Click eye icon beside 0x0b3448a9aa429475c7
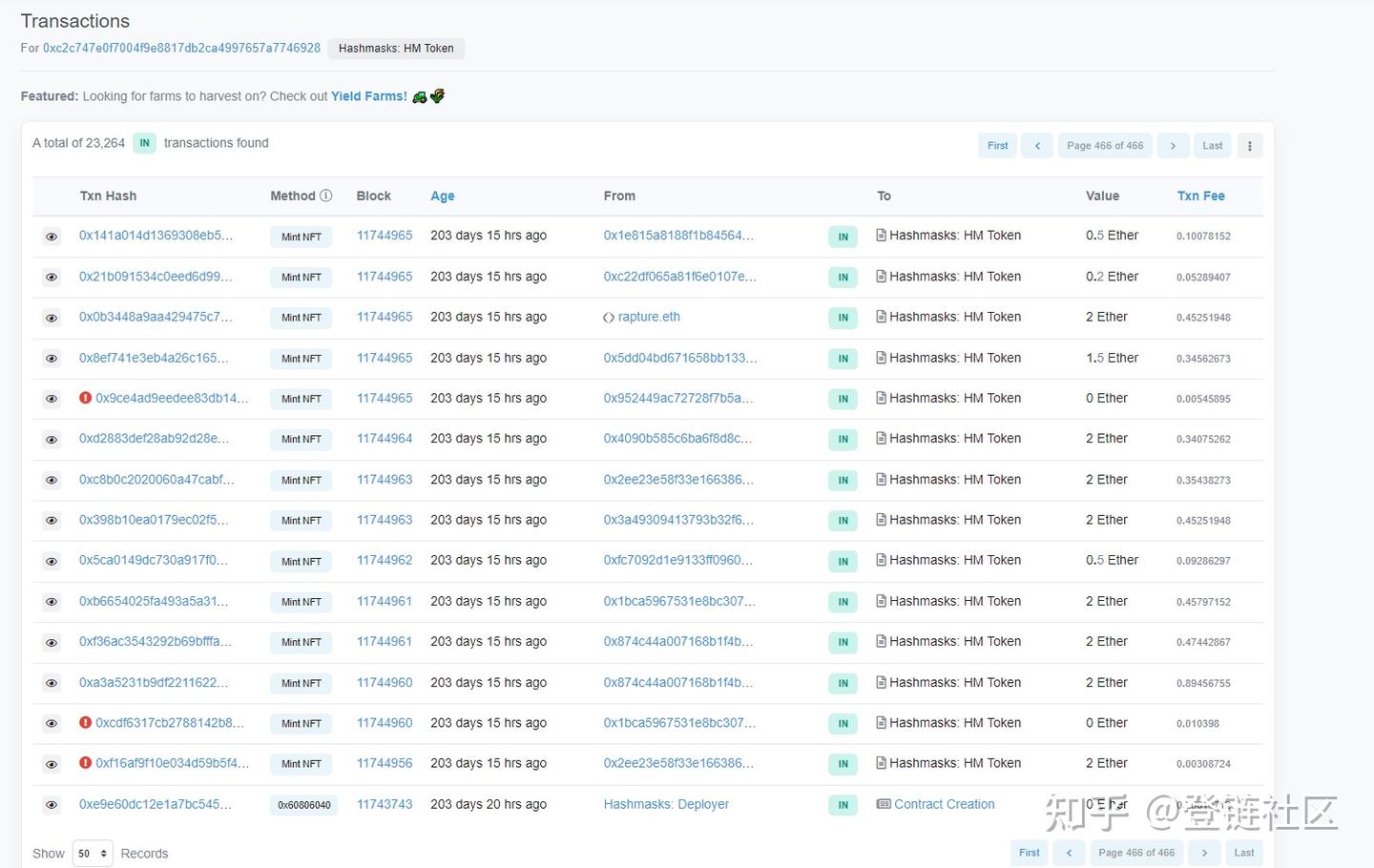The width and height of the screenshot is (1374, 868). tap(52, 318)
